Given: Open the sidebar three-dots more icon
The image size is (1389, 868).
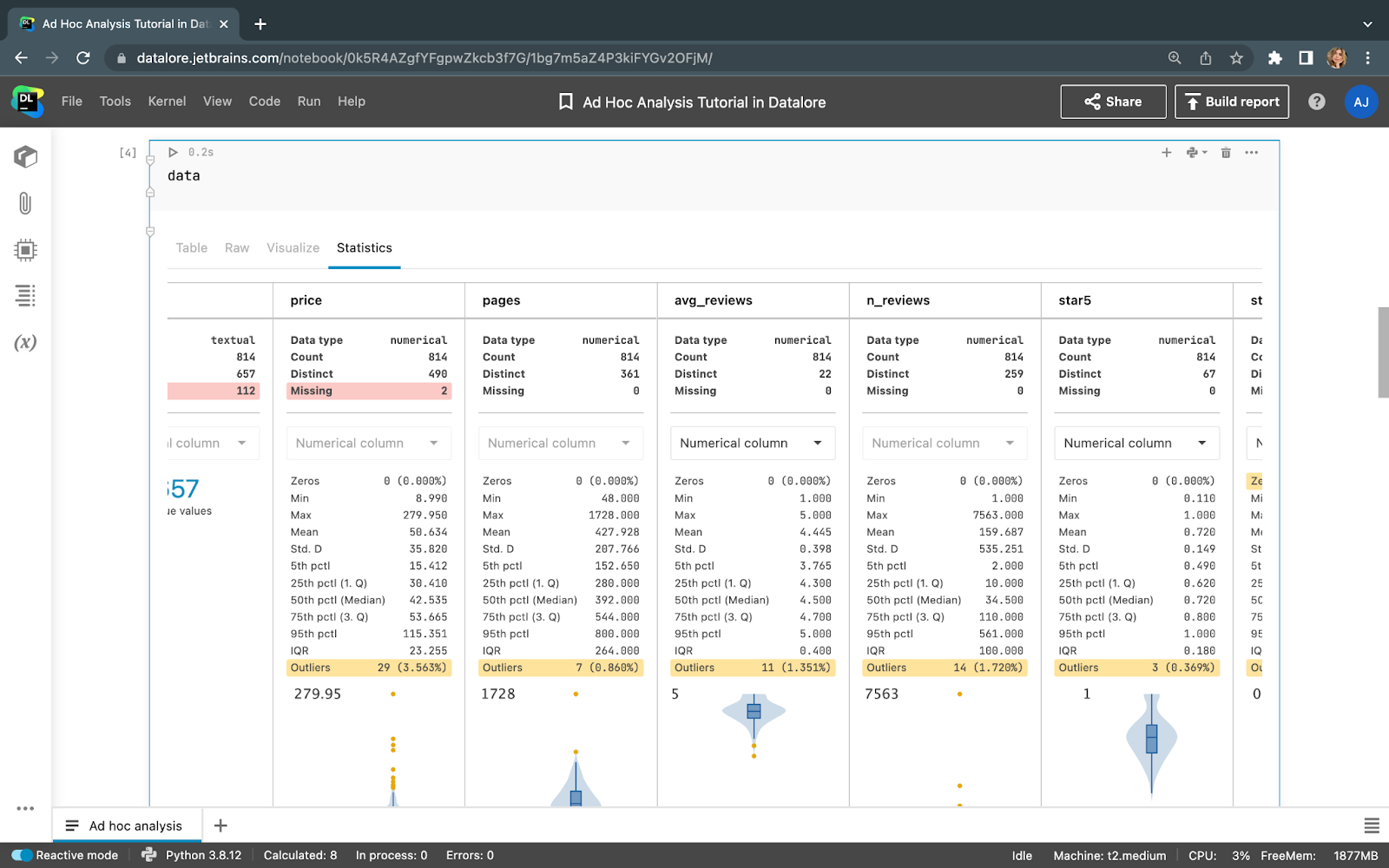Looking at the screenshot, I should (x=25, y=808).
